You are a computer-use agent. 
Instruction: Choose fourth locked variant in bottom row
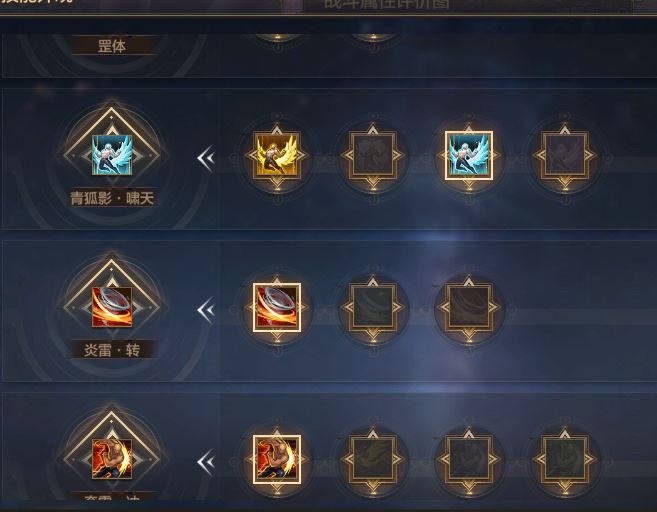coord(565,460)
